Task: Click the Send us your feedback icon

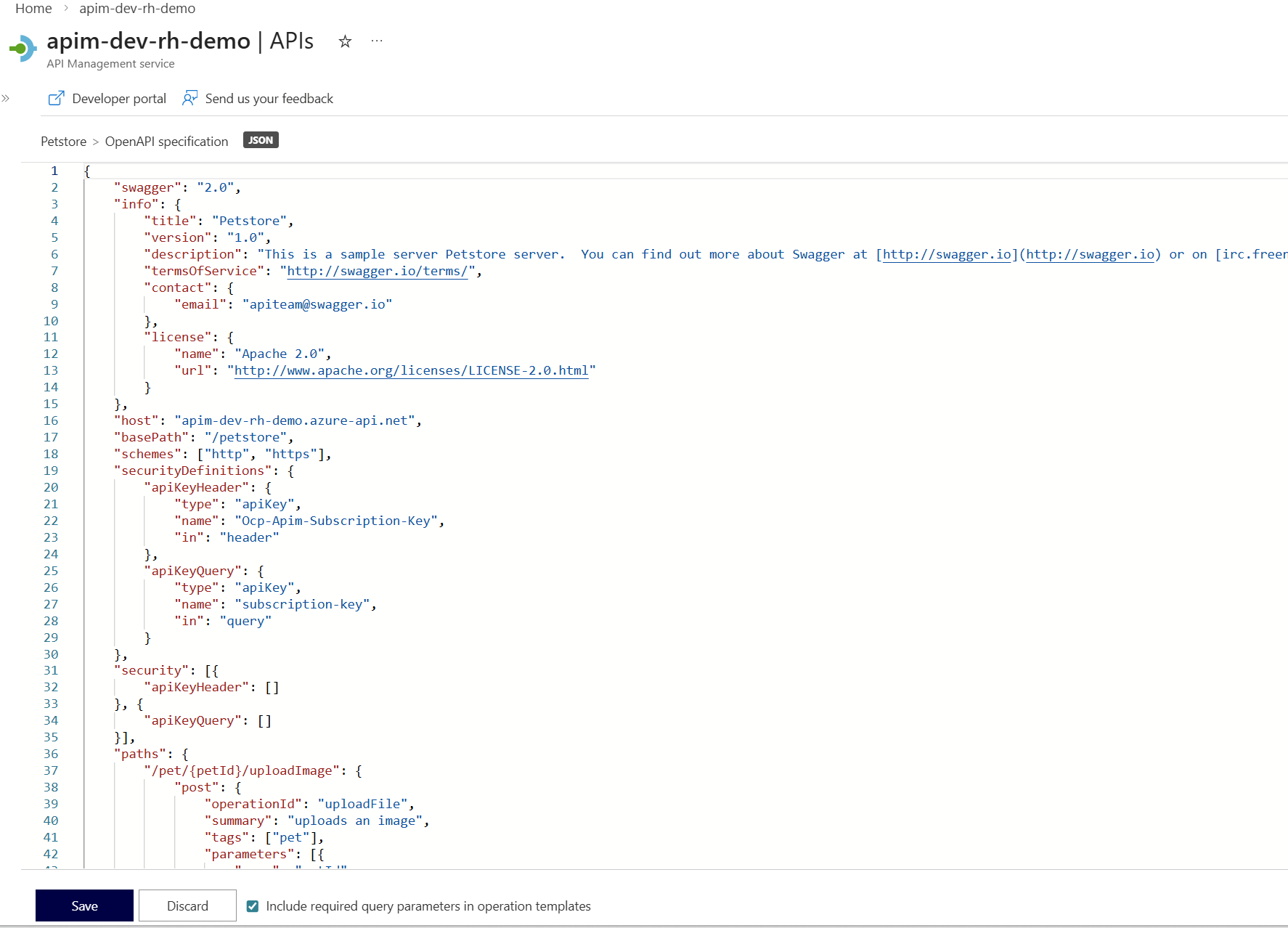Action: 189,97
